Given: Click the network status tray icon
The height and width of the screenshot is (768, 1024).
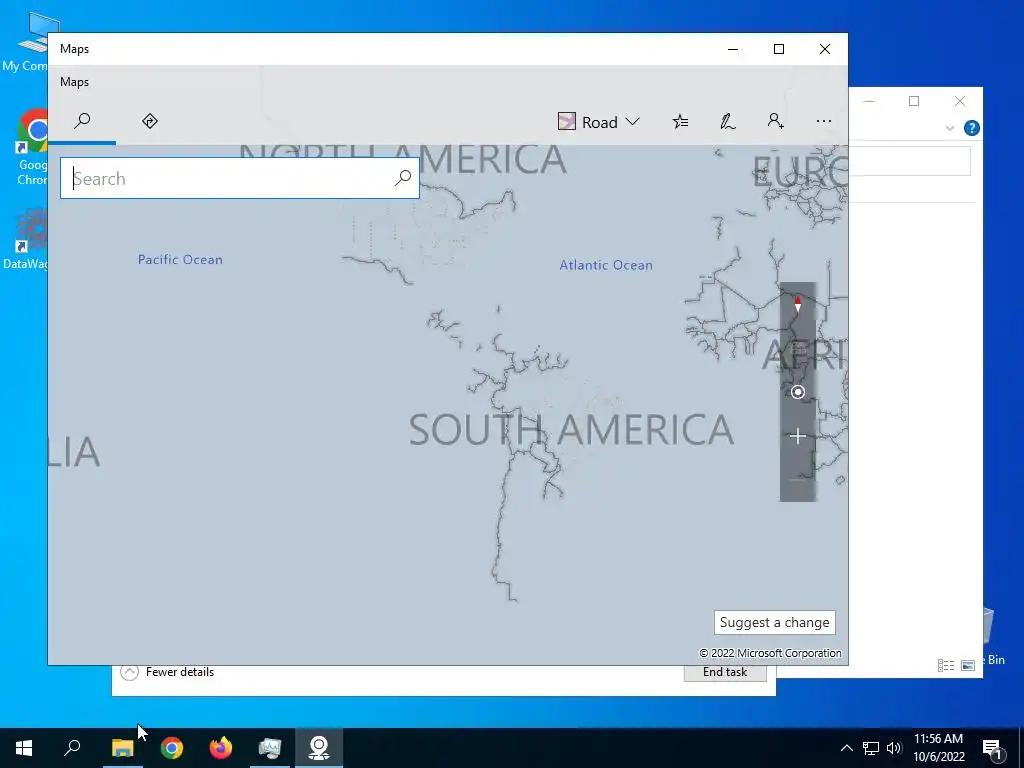Looking at the screenshot, I should point(871,748).
